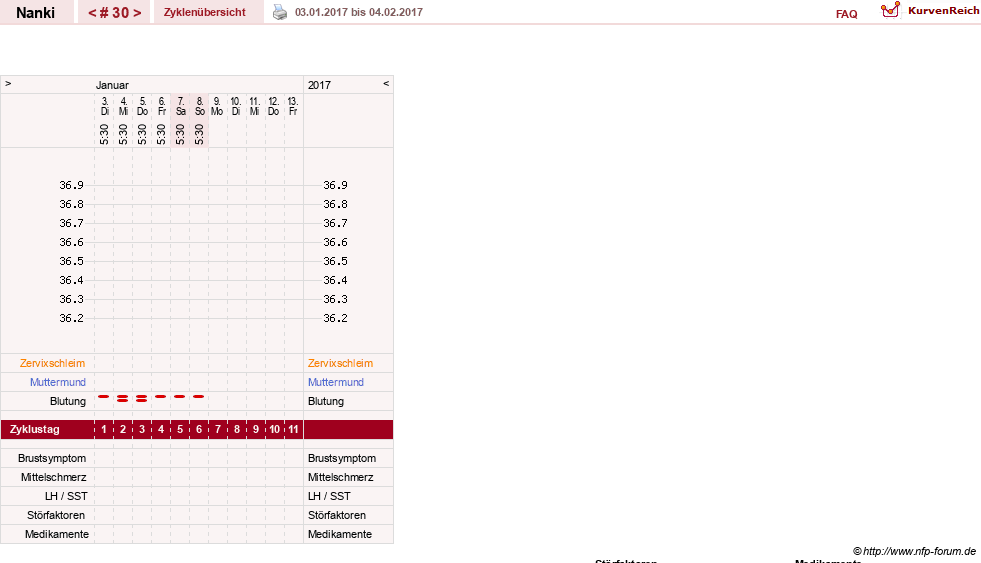The width and height of the screenshot is (981, 563).
Task: Select the left Blutung row label
Action: (x=68, y=401)
